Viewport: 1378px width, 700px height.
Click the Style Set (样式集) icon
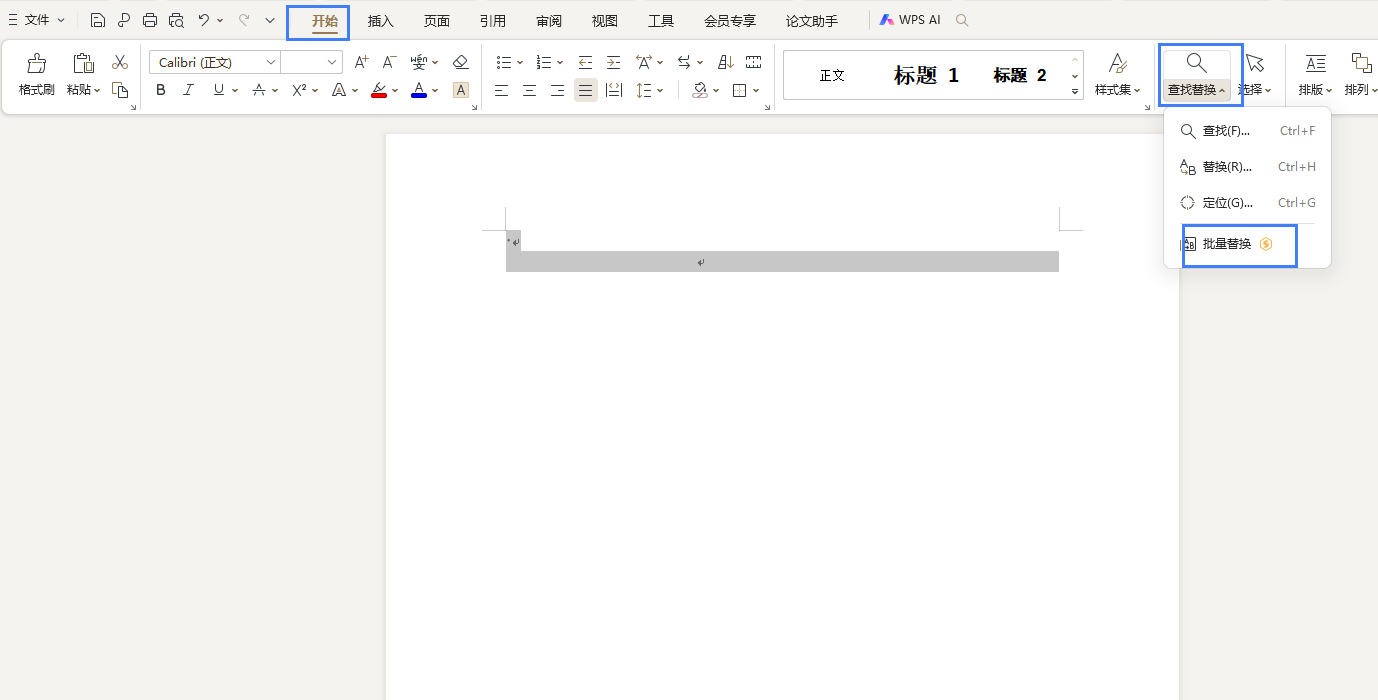(1118, 64)
